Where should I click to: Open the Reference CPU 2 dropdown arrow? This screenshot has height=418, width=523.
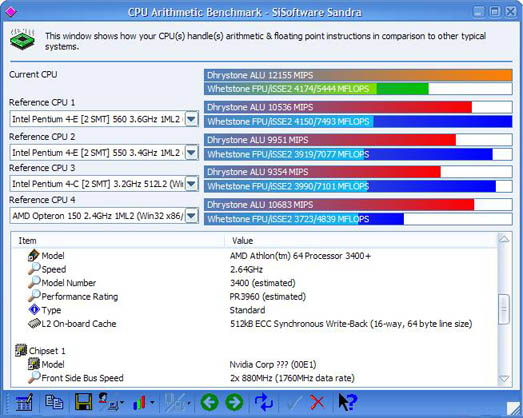pyautogui.click(x=191, y=152)
